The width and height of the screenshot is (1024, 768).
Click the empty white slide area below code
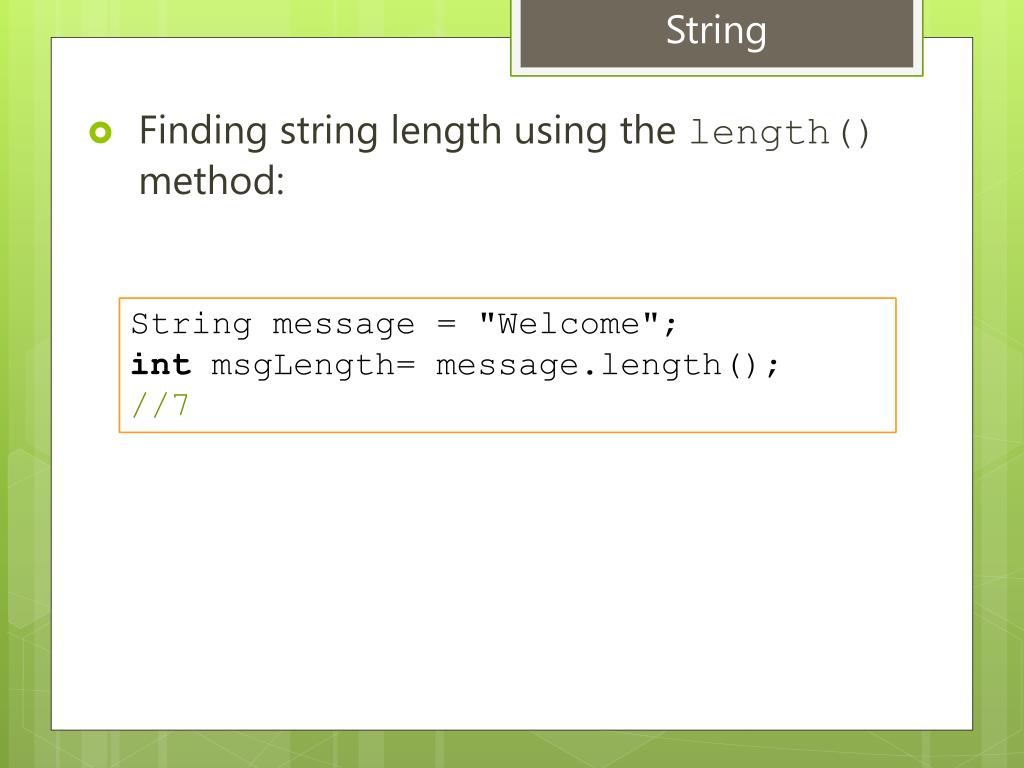pyautogui.click(x=512, y=581)
